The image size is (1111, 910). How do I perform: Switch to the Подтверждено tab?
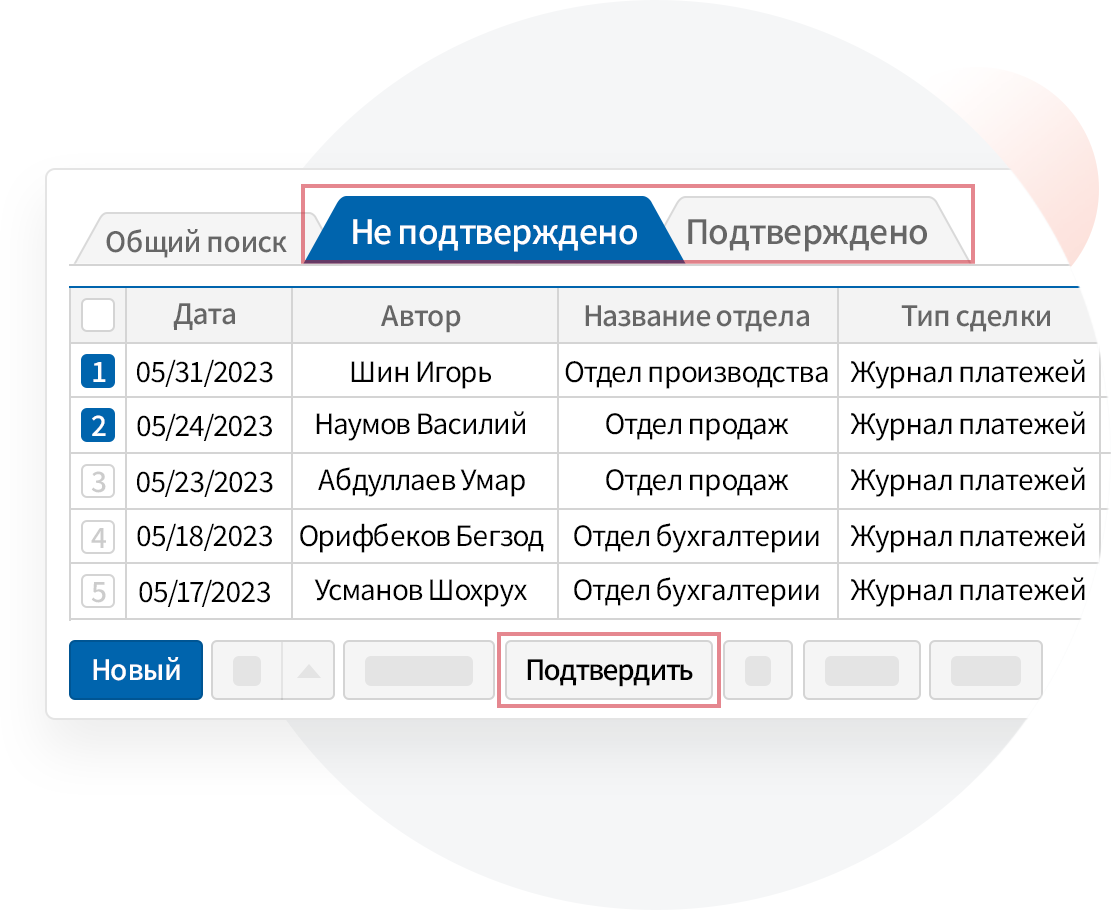coord(807,232)
